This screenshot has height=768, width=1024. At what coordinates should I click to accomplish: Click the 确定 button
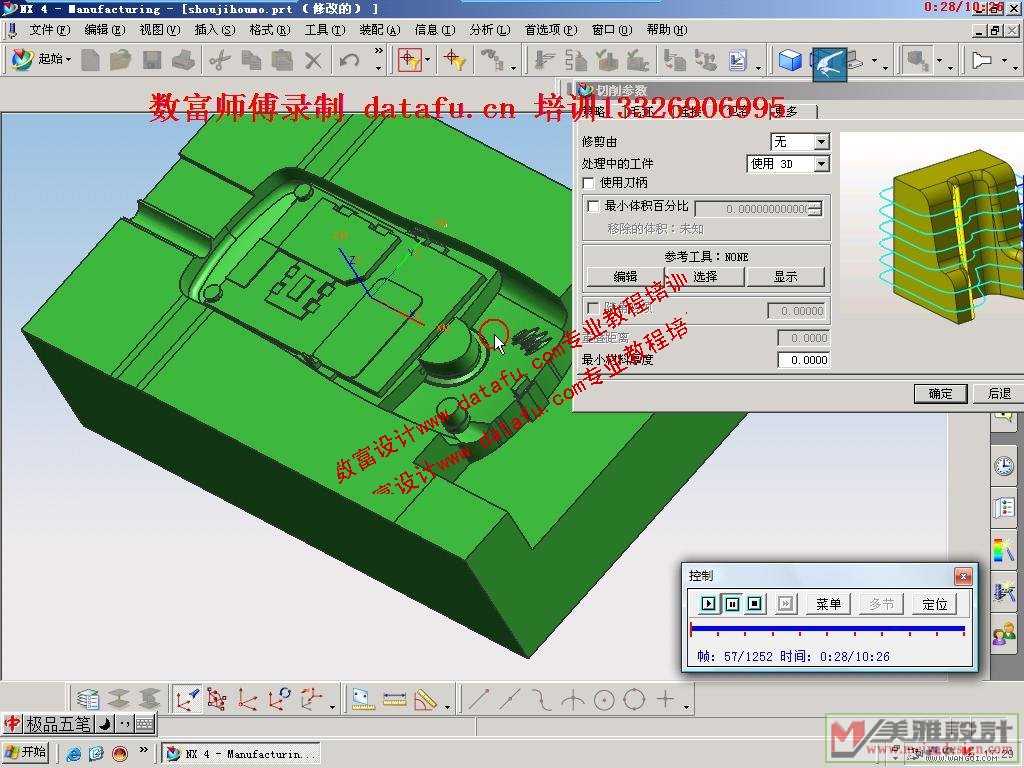pyautogui.click(x=940, y=393)
